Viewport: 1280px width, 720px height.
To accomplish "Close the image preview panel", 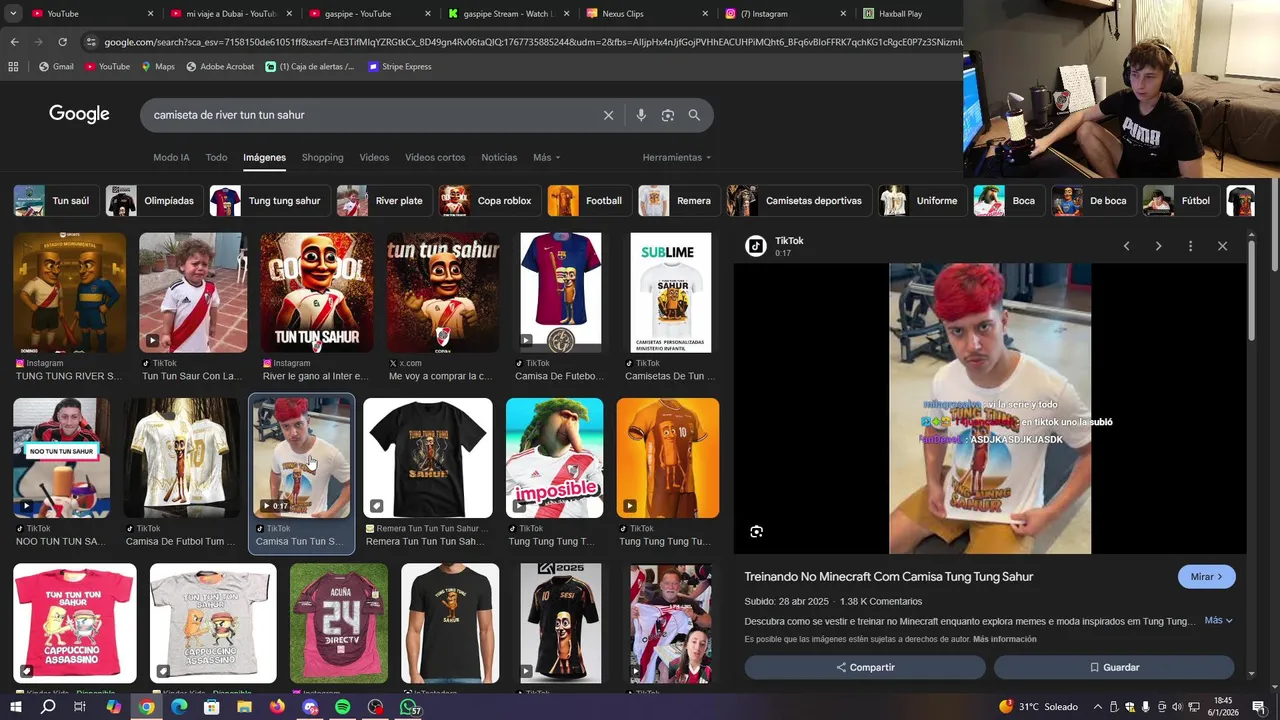I will click(1222, 246).
